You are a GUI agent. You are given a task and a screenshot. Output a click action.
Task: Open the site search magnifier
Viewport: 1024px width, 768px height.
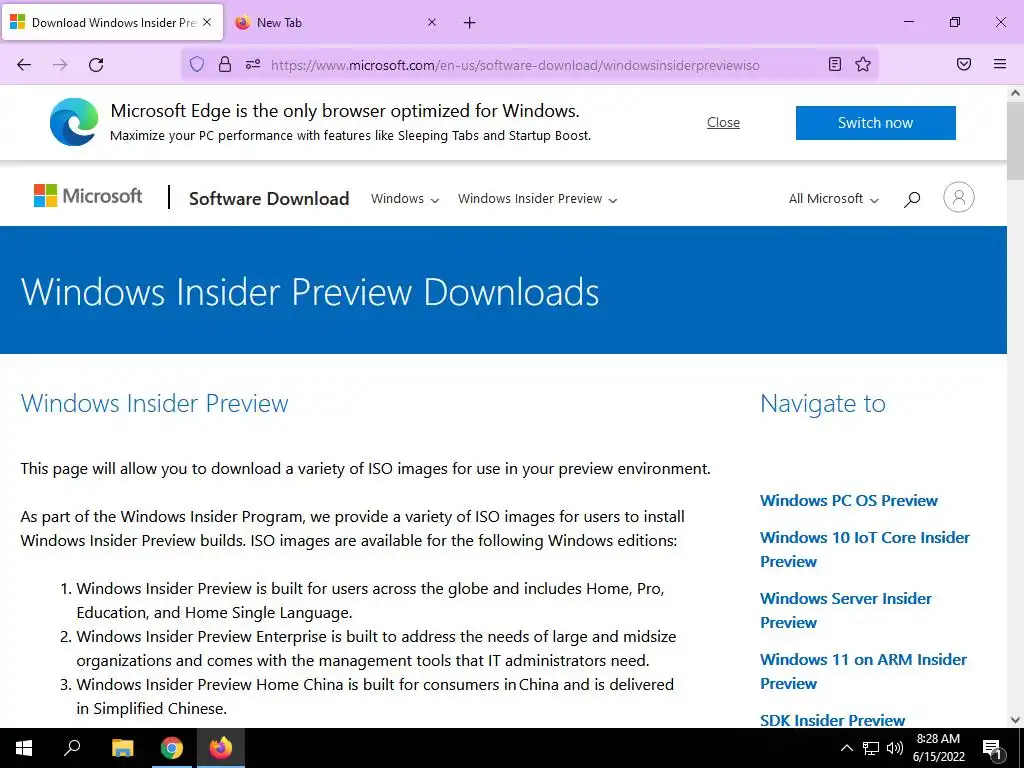912,199
